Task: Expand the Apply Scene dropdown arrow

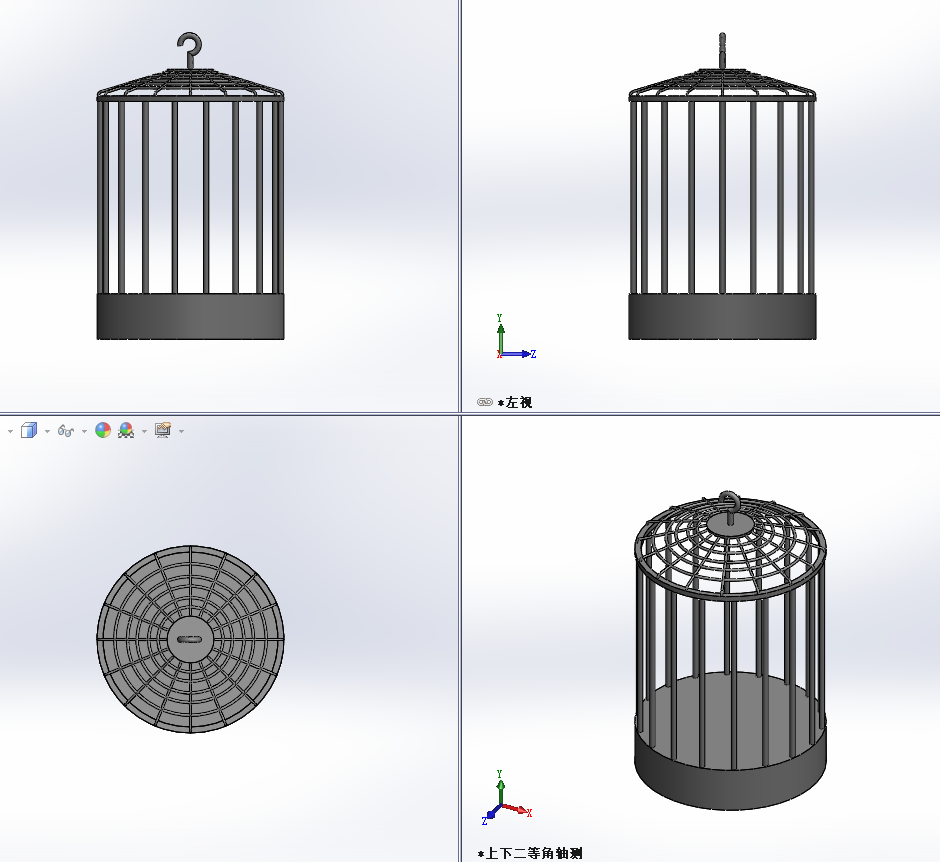Action: [144, 431]
